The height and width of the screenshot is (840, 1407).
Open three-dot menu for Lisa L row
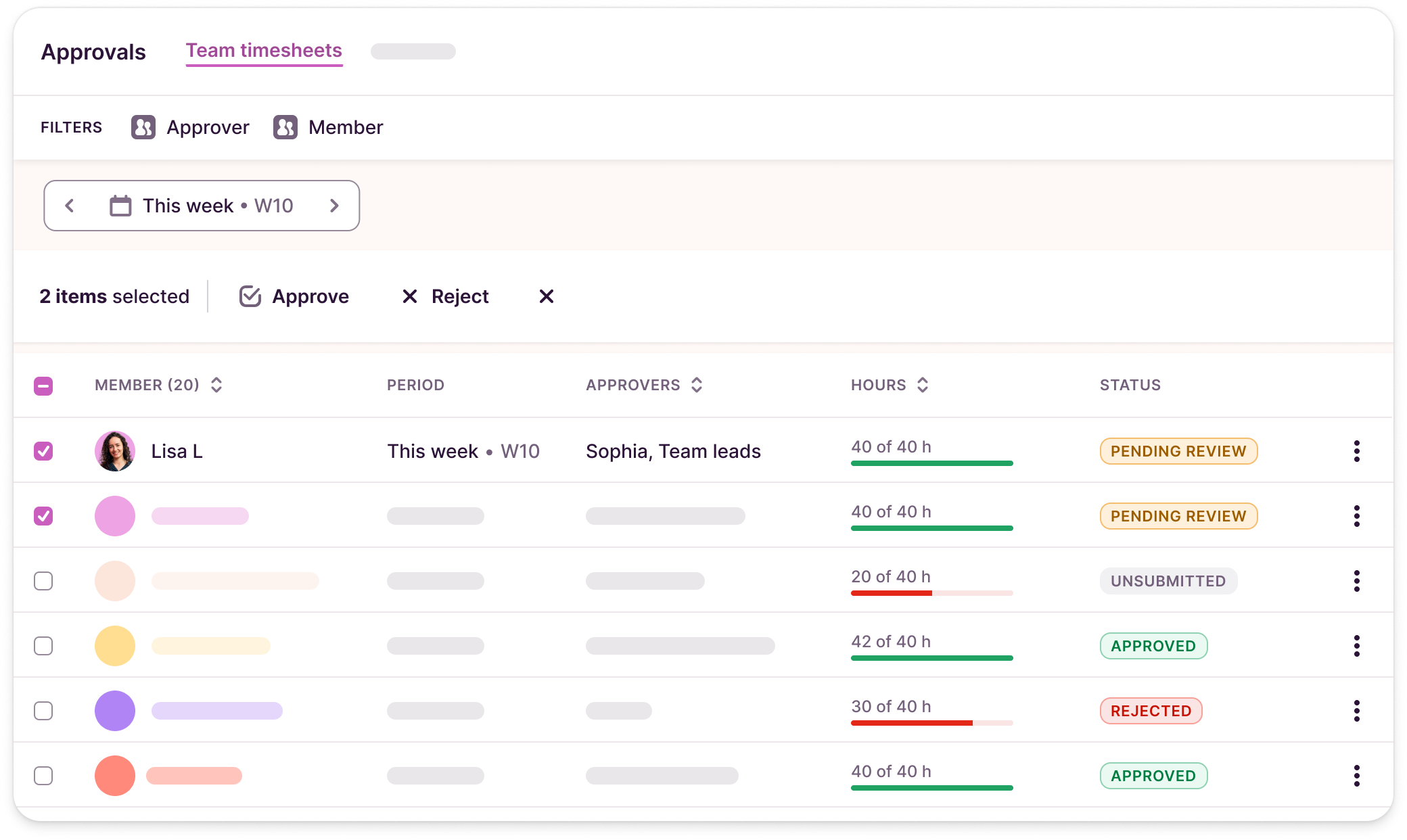[x=1356, y=451]
